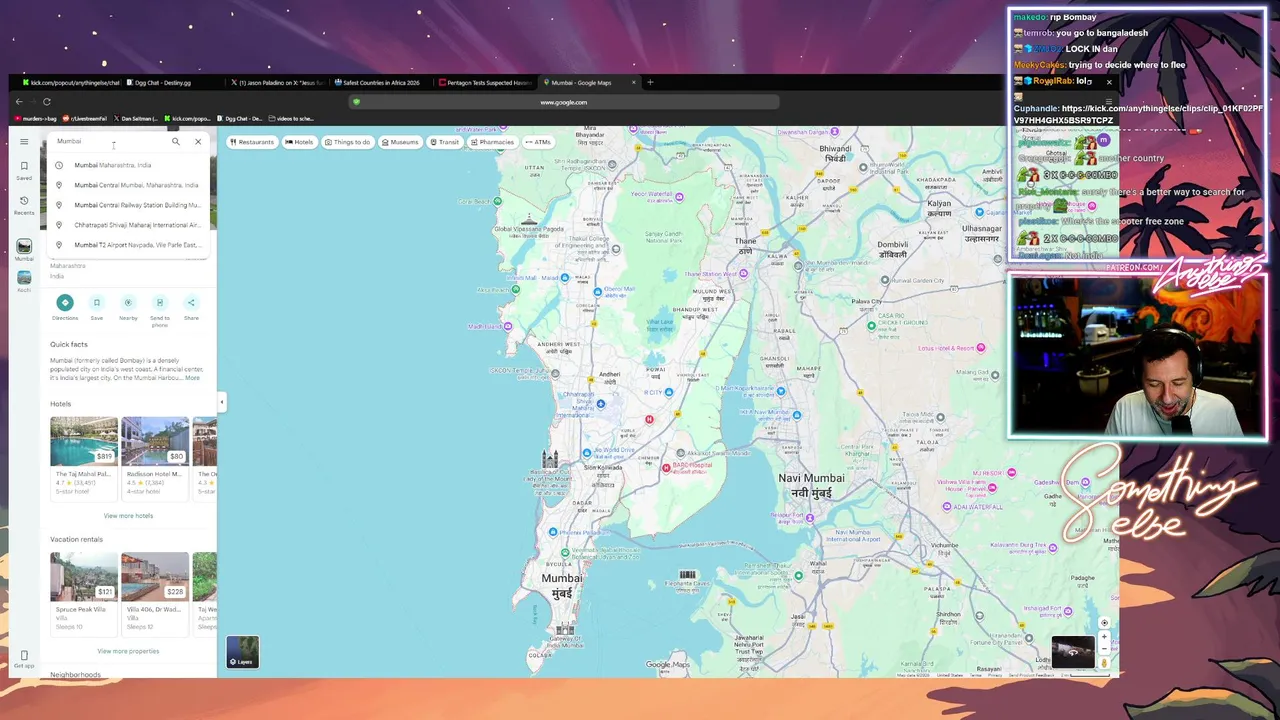Image resolution: width=1280 pixels, height=720 pixels.
Task: Expand Quick facts with More link
Action: coord(192,378)
